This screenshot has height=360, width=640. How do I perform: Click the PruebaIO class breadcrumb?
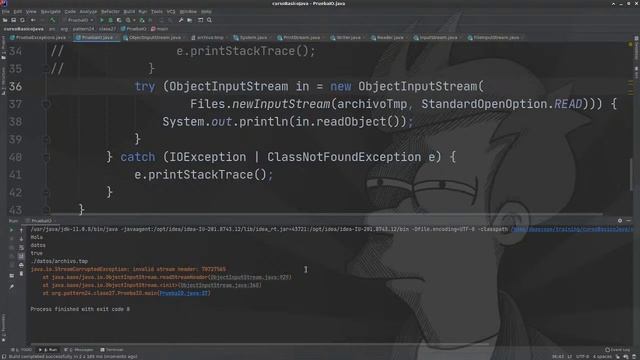pos(133,29)
